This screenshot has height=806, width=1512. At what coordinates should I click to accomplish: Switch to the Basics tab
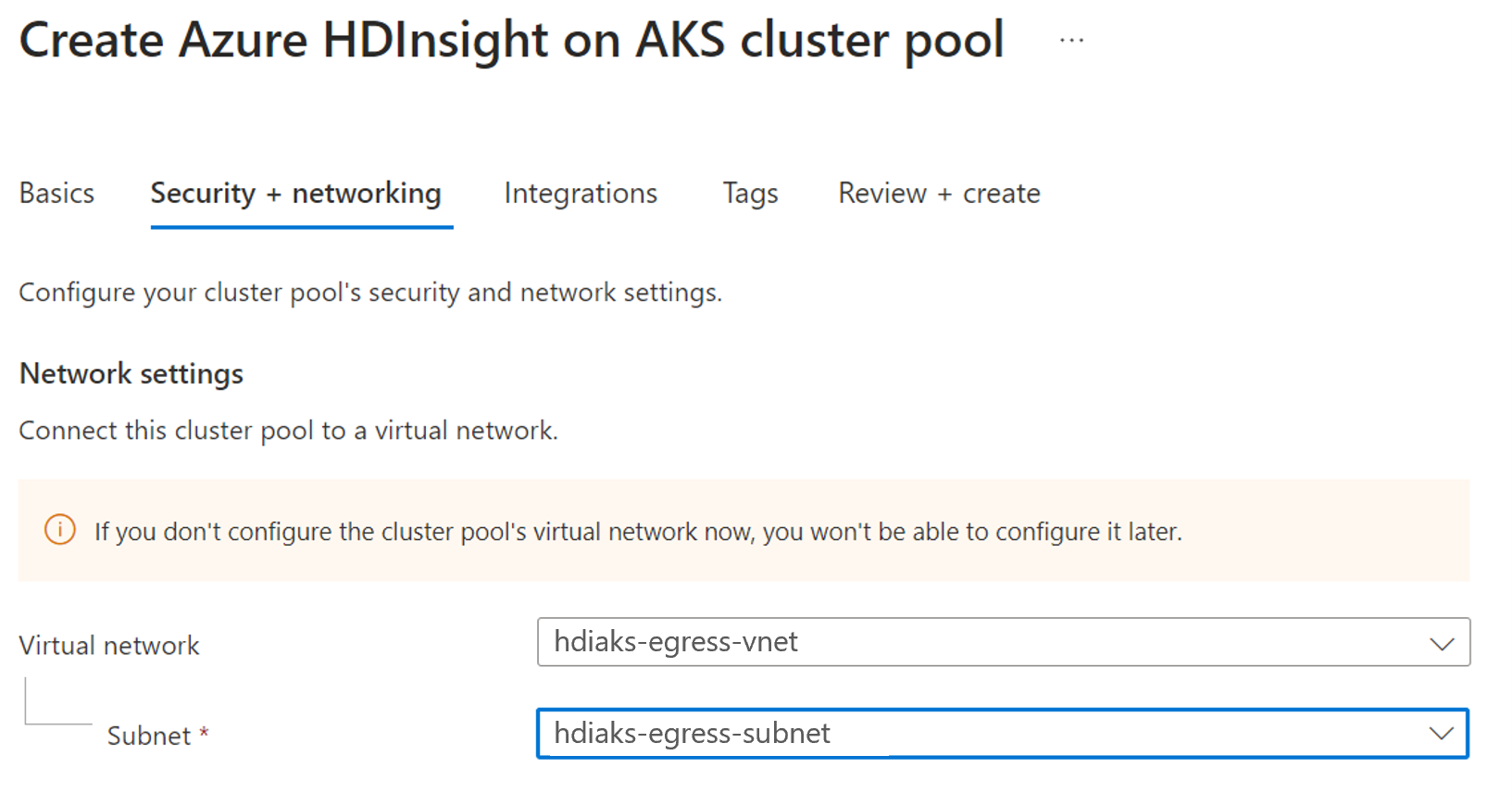click(56, 193)
